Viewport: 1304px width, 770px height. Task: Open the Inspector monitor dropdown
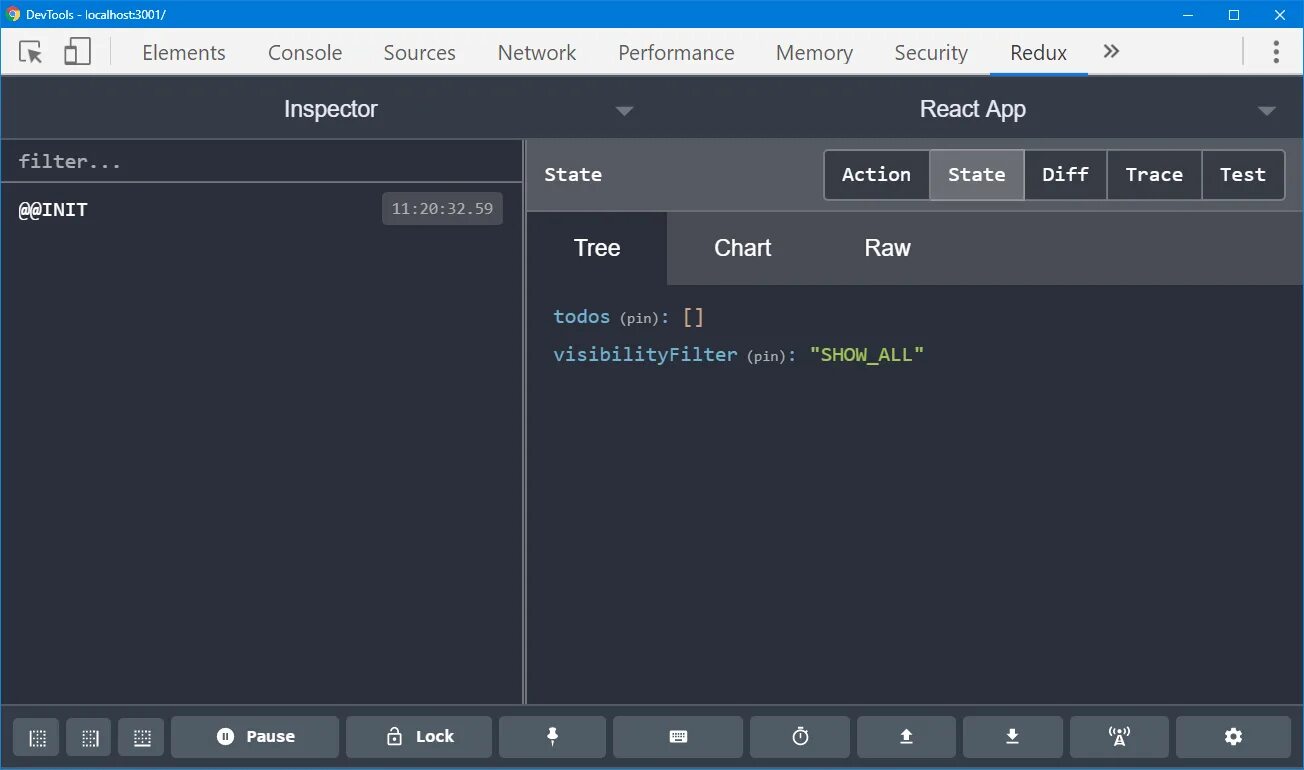point(330,110)
